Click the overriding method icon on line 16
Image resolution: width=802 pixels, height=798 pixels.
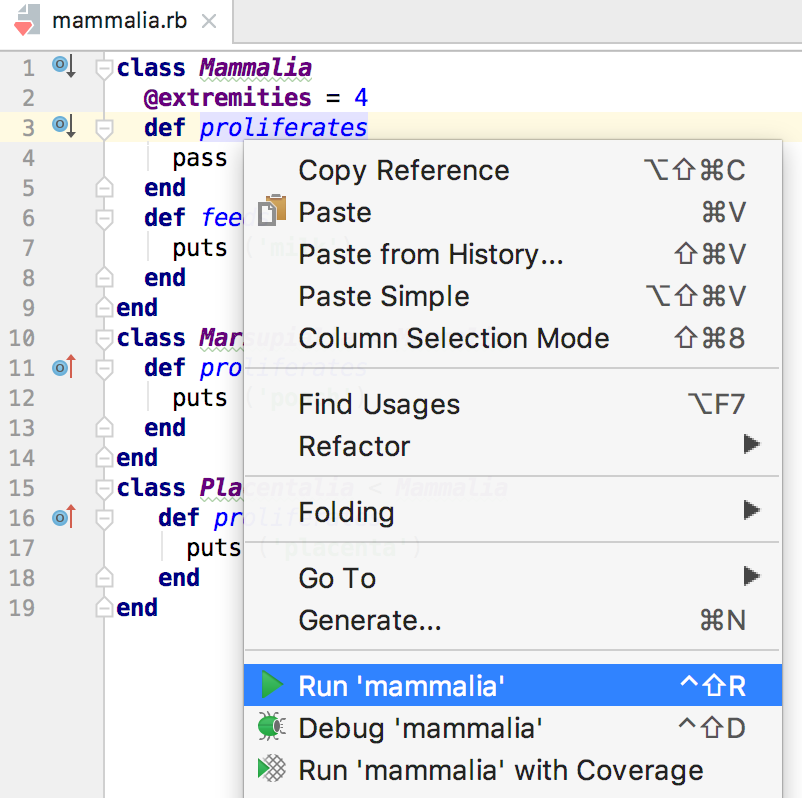point(63,517)
